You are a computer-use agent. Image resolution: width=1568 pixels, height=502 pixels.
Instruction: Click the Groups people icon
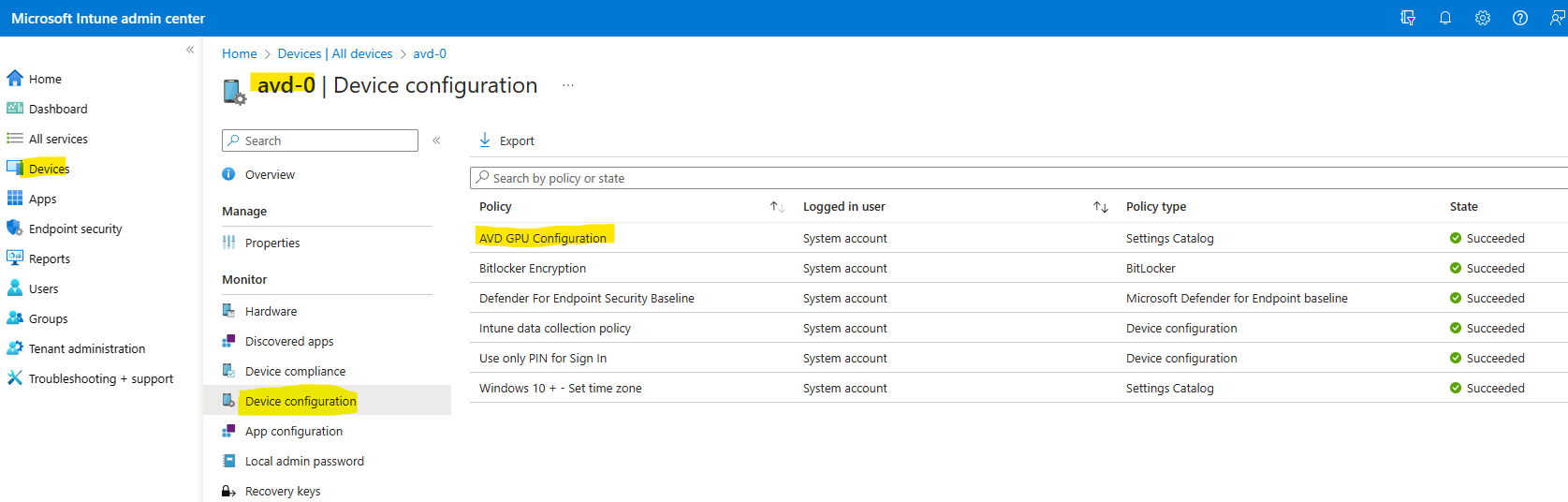15,318
